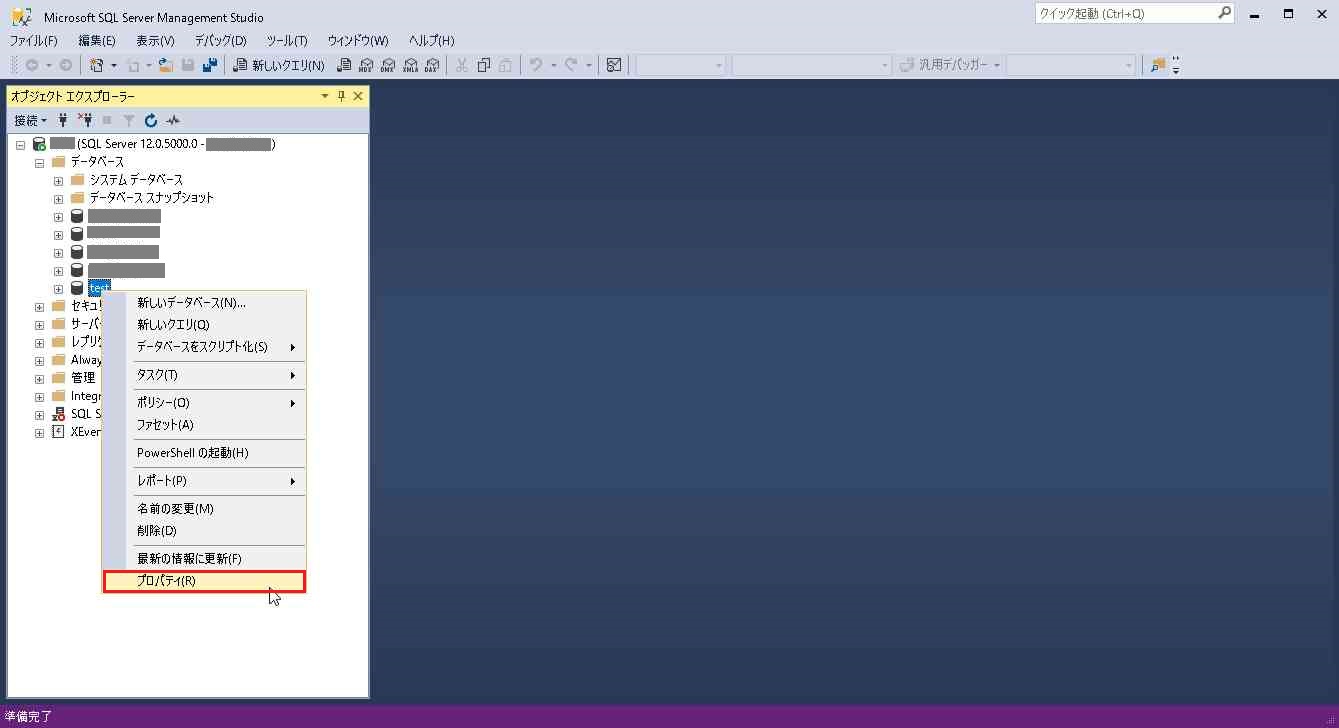The image size is (1339, 728).
Task: Expand the test database node
Action: [58, 289]
